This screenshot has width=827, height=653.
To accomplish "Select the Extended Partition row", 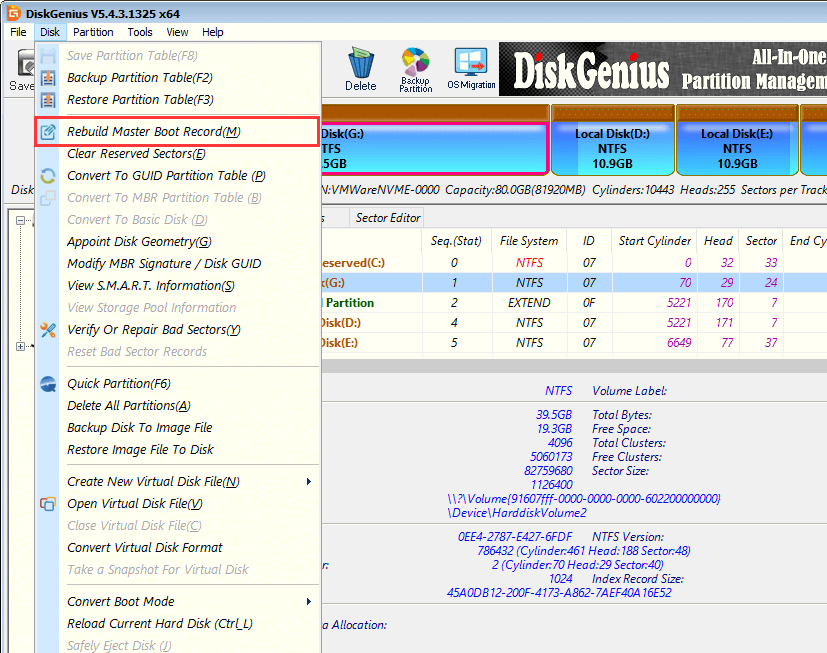I will pos(574,303).
